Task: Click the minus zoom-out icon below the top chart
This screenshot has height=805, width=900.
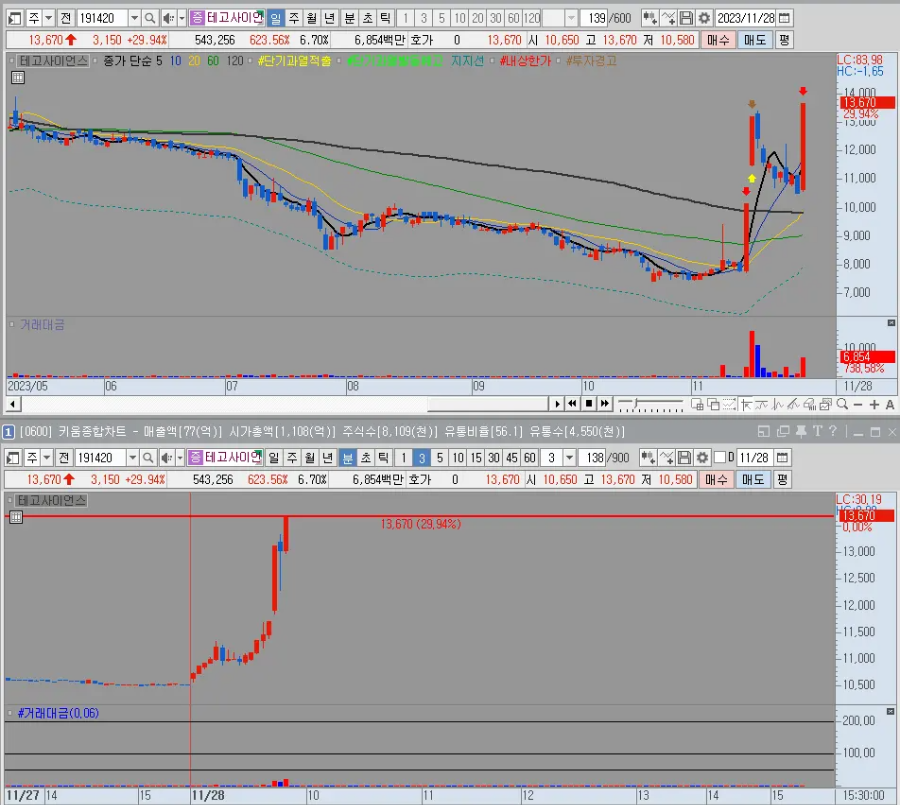Action: pos(858,404)
